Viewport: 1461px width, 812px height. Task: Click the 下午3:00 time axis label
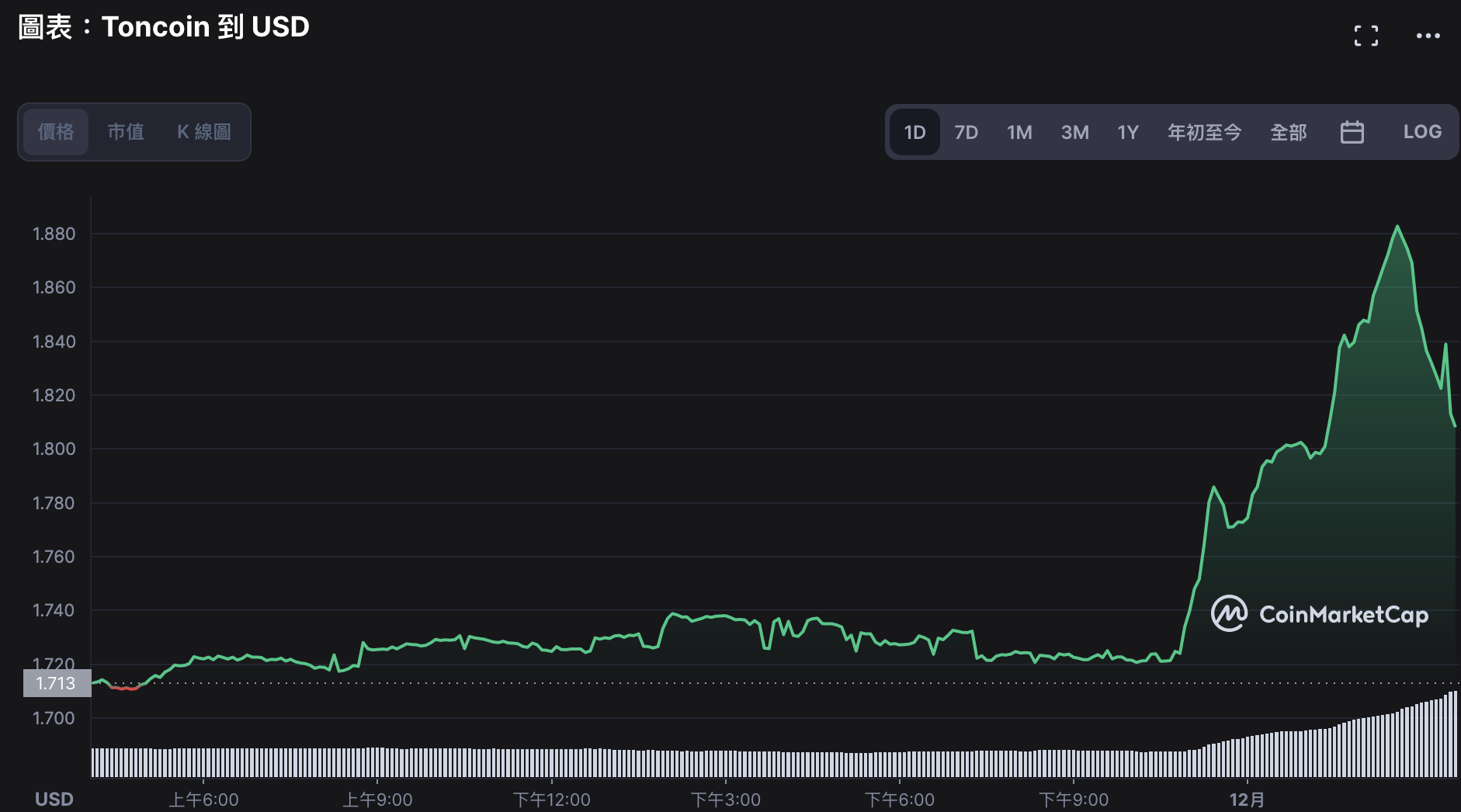click(x=726, y=800)
